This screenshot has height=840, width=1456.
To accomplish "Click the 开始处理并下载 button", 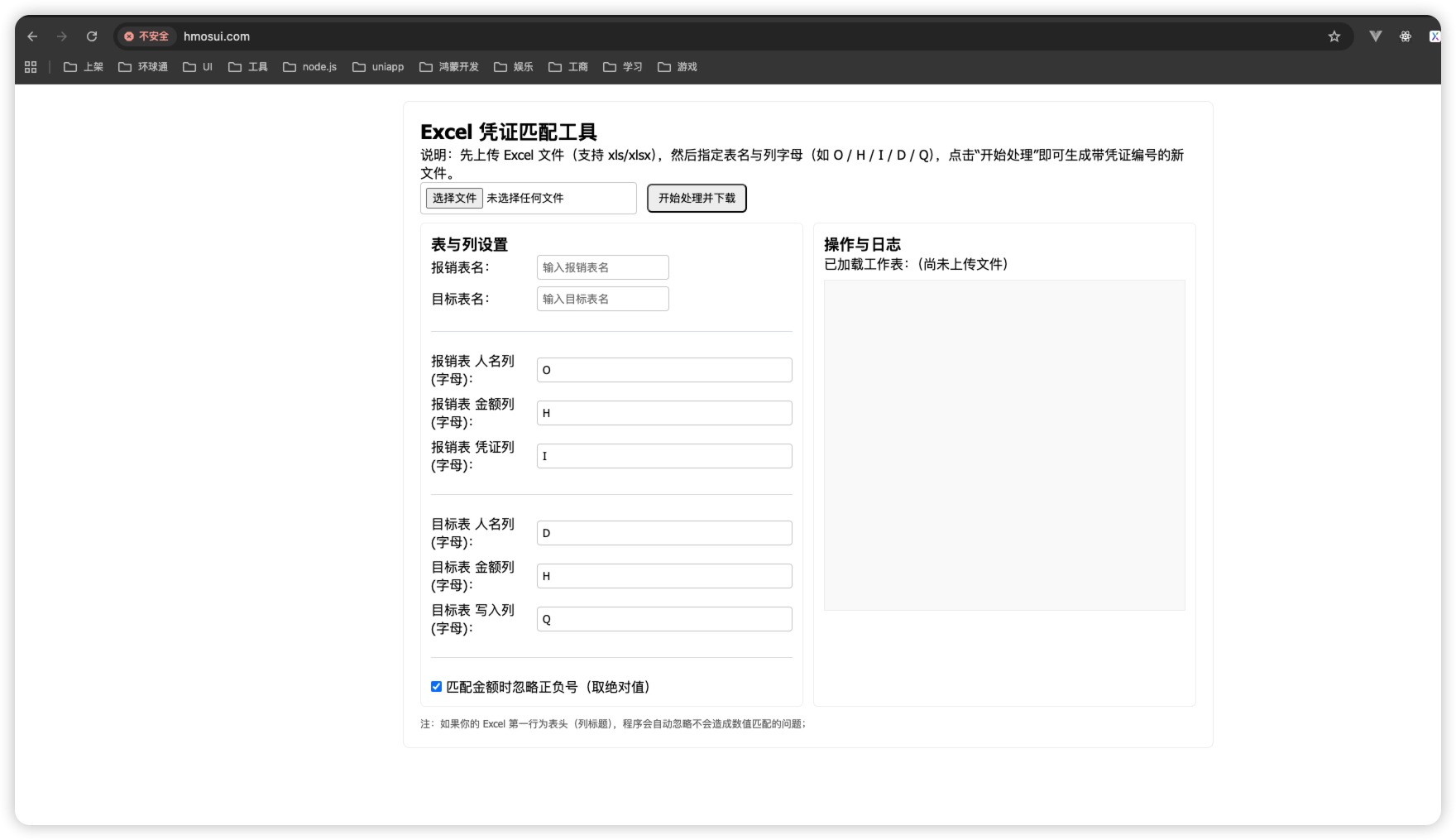I will coord(697,198).
